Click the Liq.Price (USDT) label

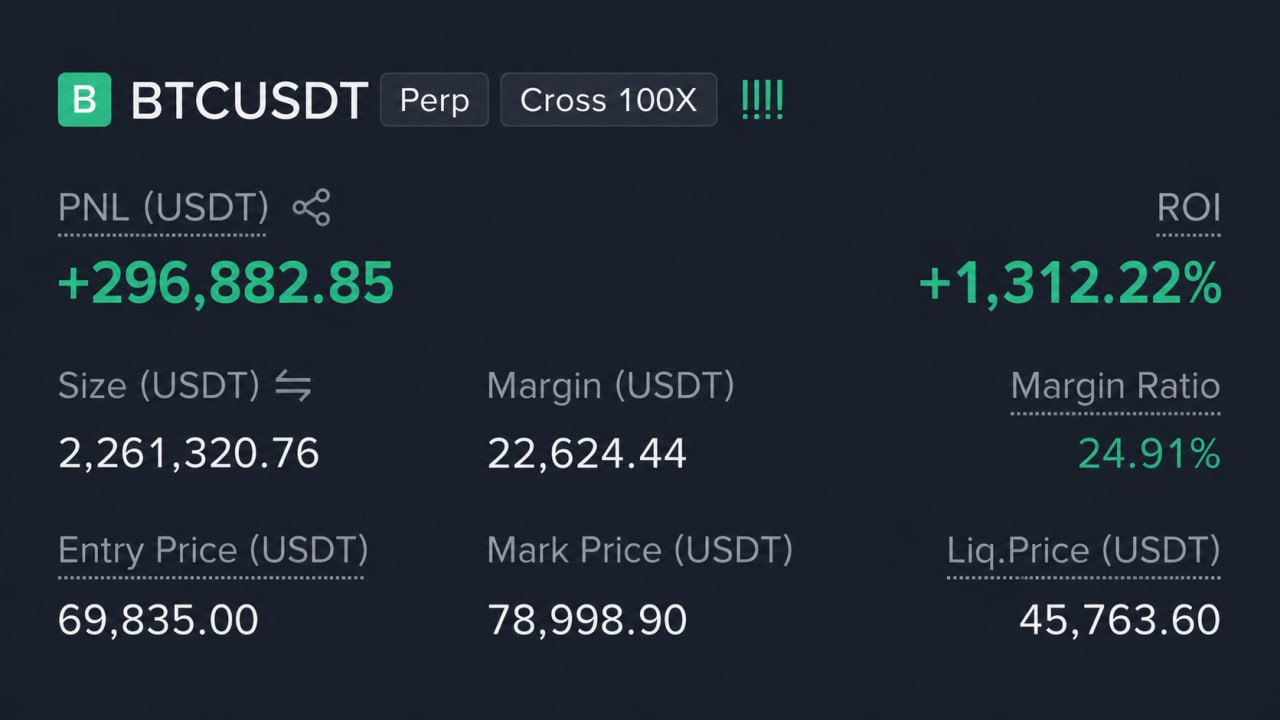click(1084, 550)
